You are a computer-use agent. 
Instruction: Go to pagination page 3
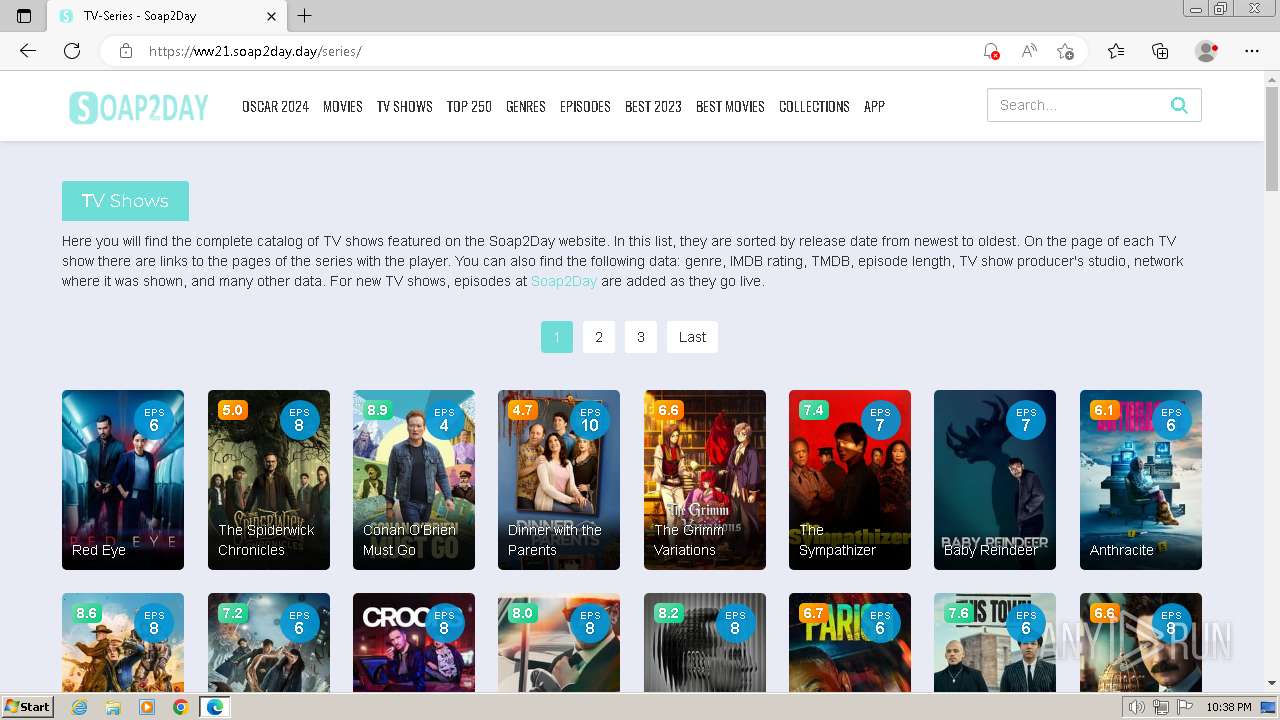(x=641, y=337)
